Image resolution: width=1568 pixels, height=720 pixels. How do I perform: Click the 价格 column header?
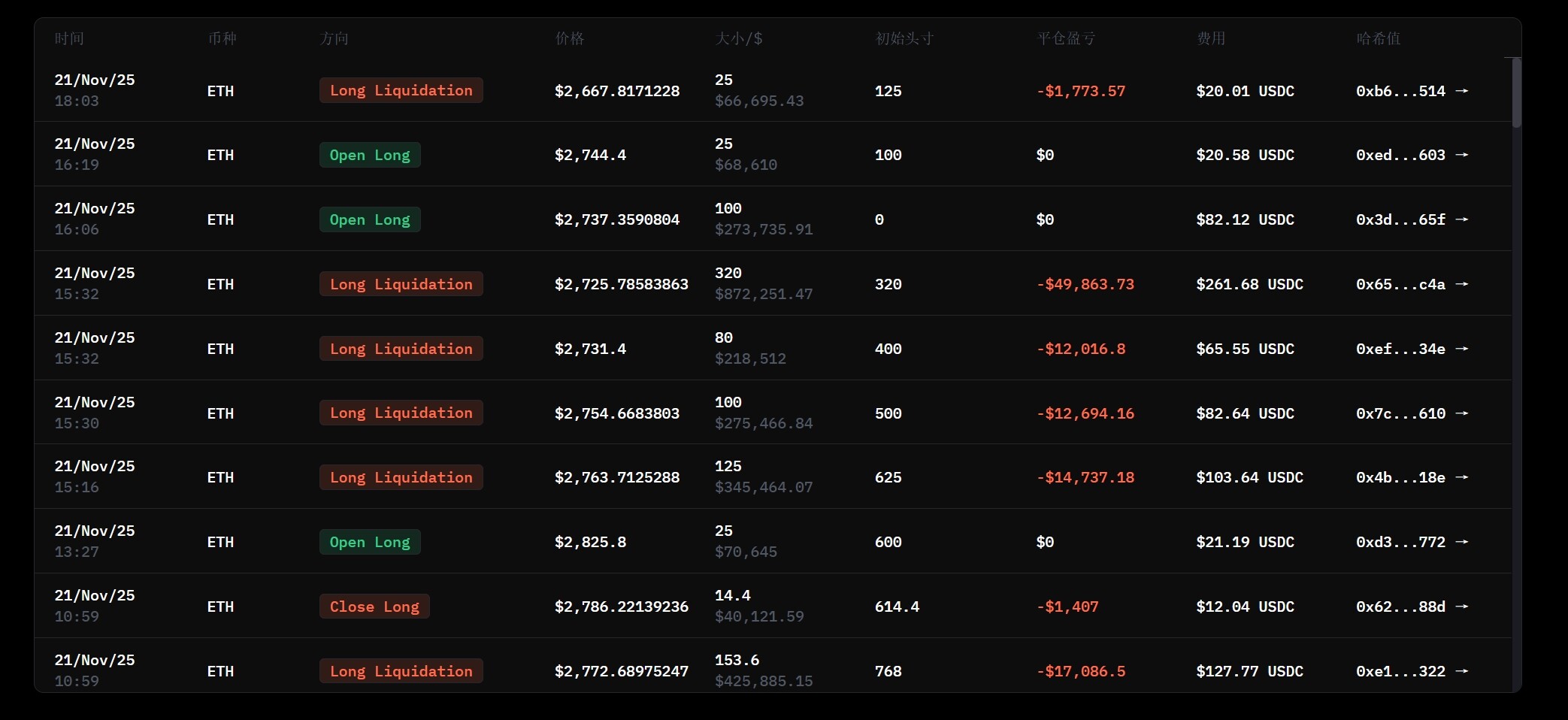[x=569, y=38]
